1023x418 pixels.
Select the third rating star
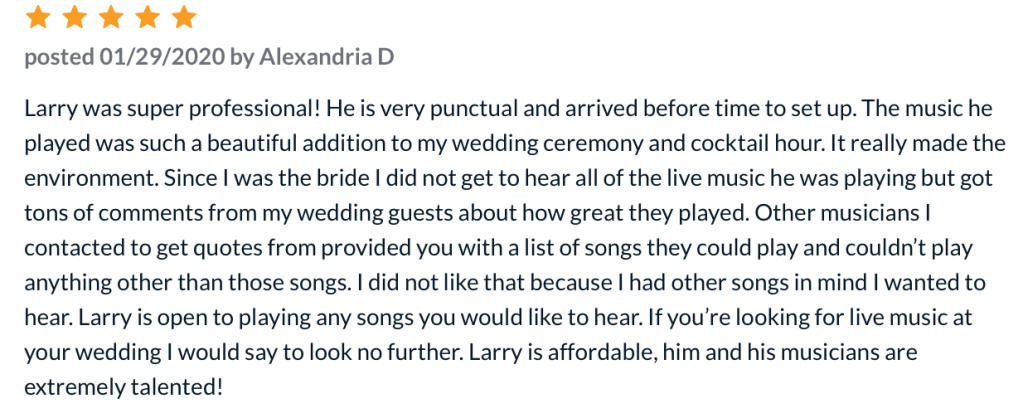pyautogui.click(x=110, y=18)
